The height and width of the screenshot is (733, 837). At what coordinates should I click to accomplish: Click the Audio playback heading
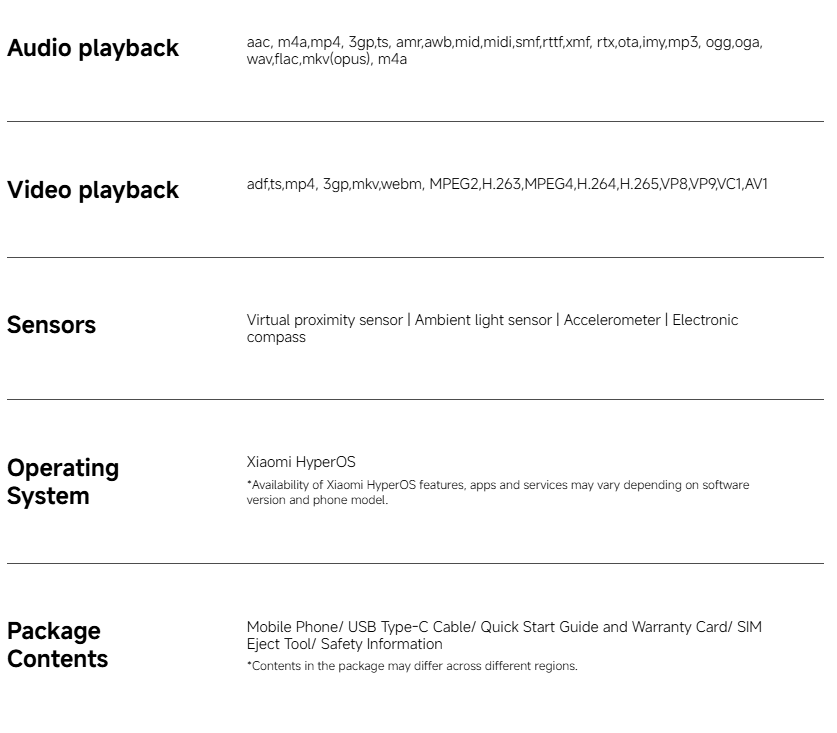[x=93, y=48]
